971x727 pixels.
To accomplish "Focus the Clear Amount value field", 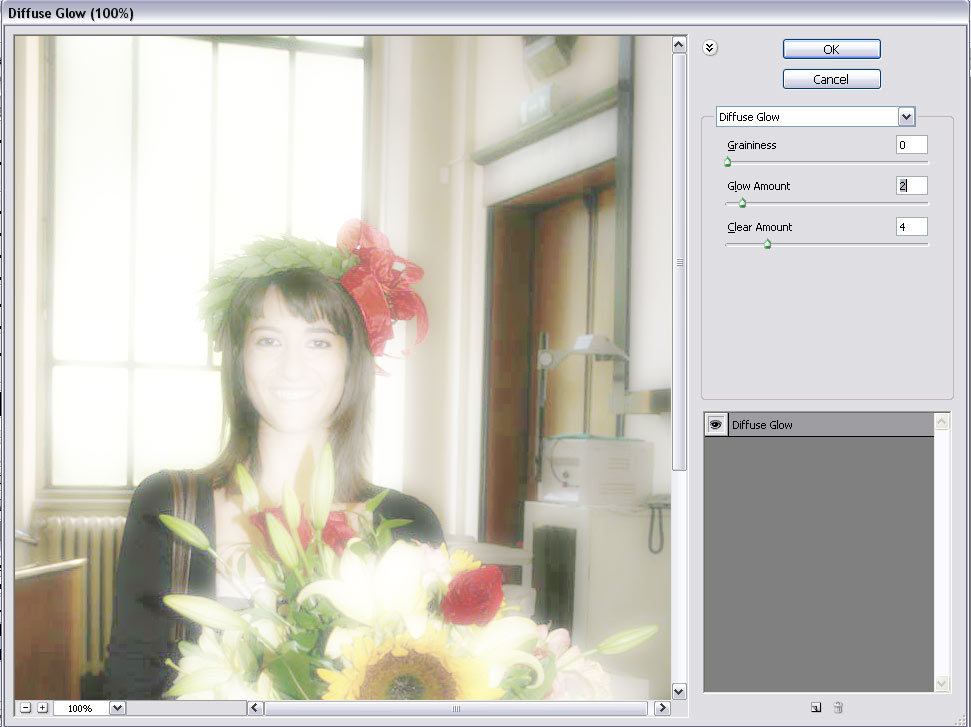I will (x=912, y=227).
